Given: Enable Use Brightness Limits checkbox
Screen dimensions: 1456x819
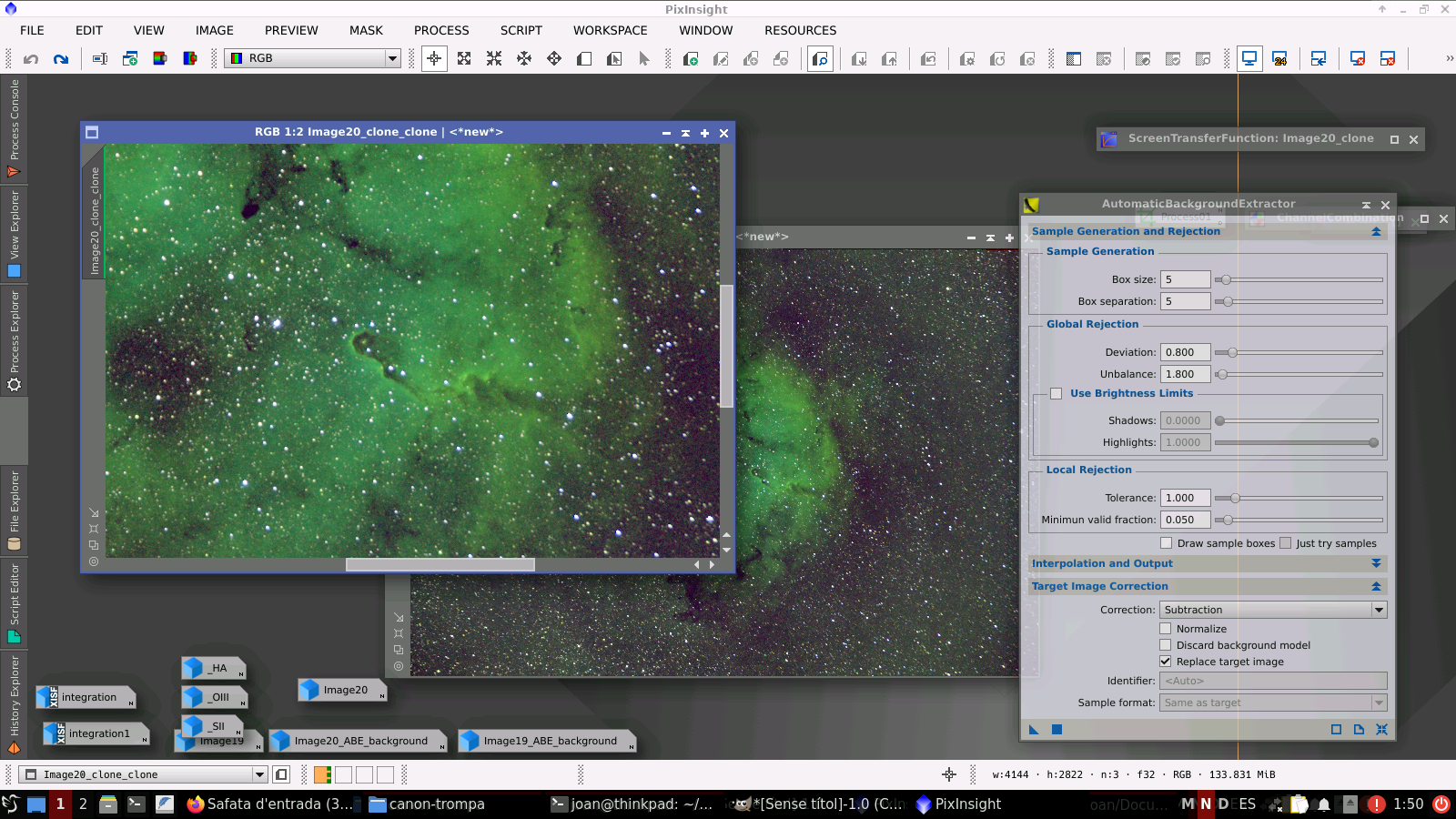Looking at the screenshot, I should [x=1056, y=394].
